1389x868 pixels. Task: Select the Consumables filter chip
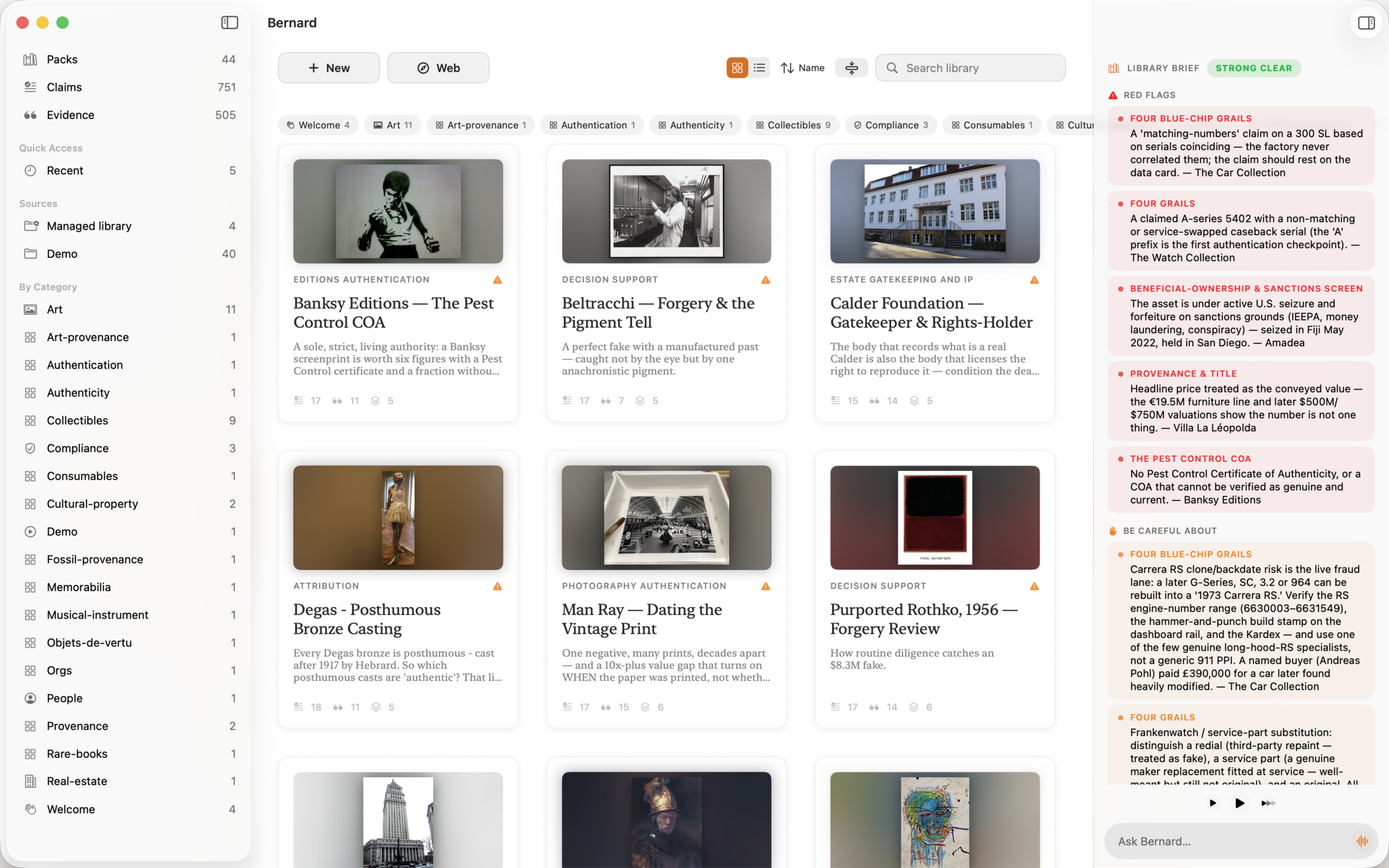(992, 125)
